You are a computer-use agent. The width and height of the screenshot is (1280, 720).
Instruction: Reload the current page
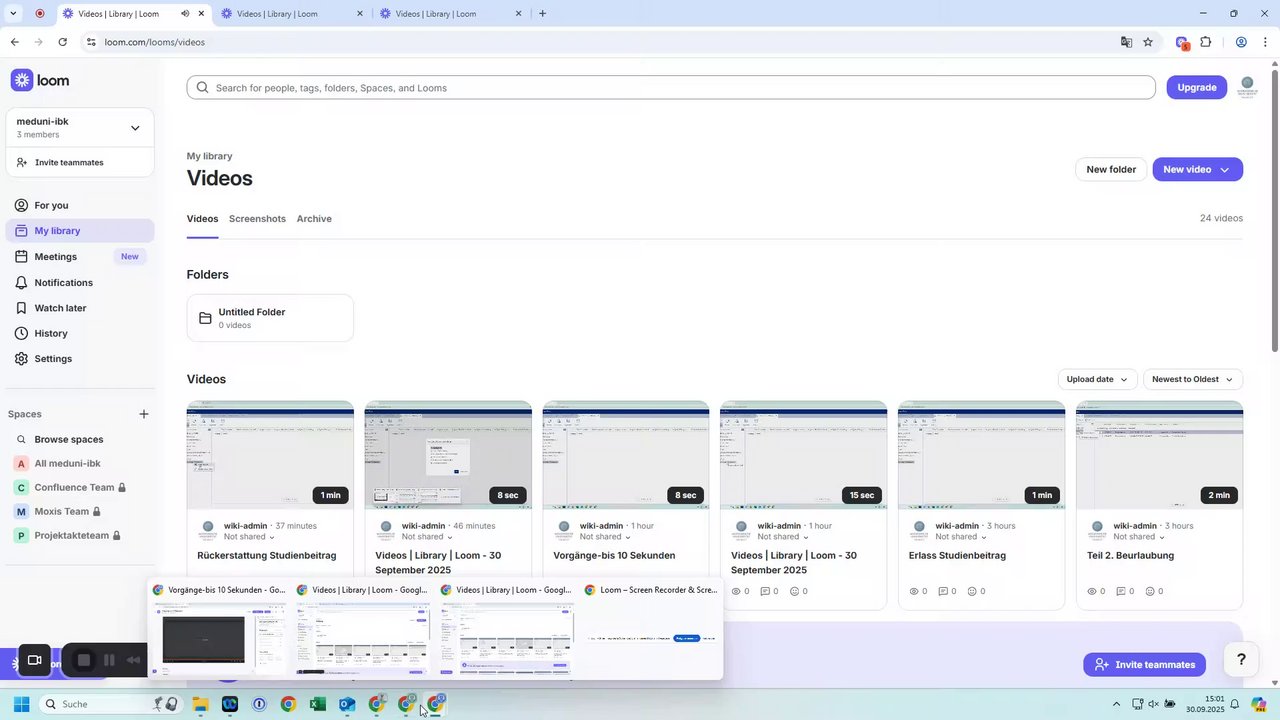[63, 42]
